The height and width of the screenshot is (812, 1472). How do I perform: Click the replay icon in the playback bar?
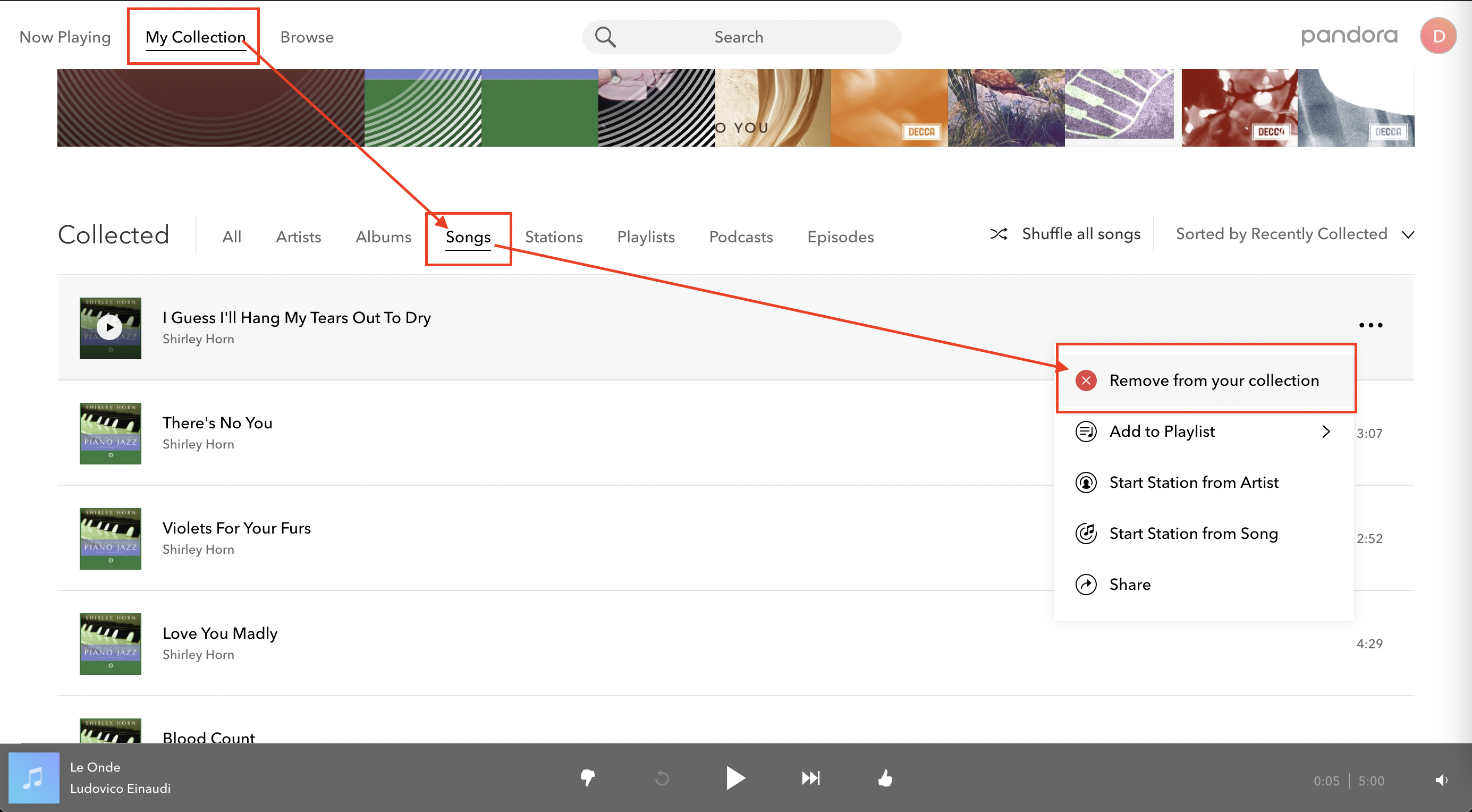(662, 777)
